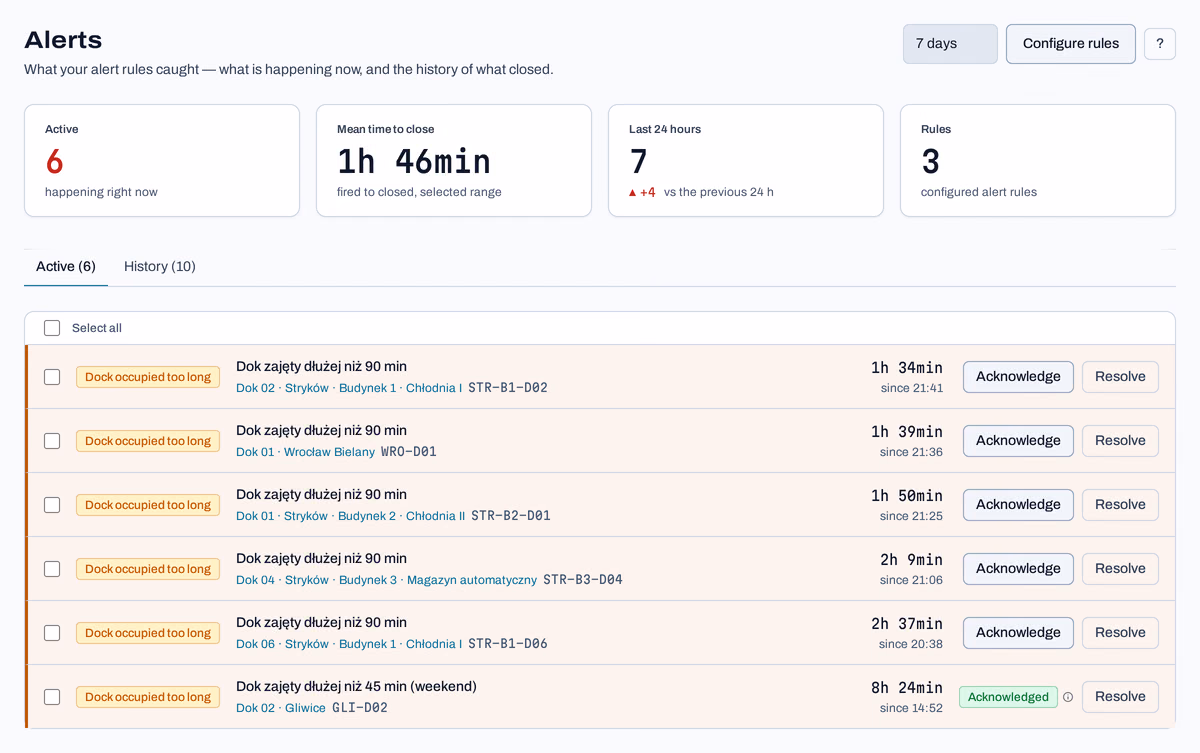This screenshot has width=1200, height=753.
Task: Open Configure rules
Action: (x=1071, y=44)
